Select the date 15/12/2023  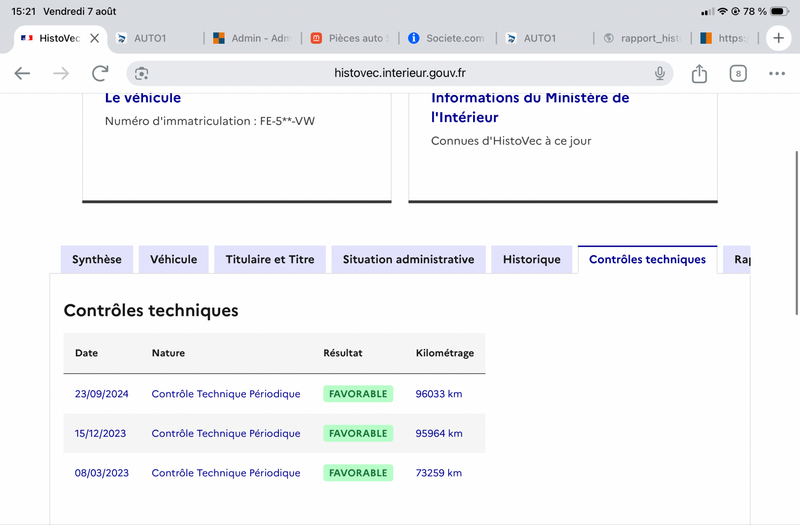pyautogui.click(x=101, y=433)
